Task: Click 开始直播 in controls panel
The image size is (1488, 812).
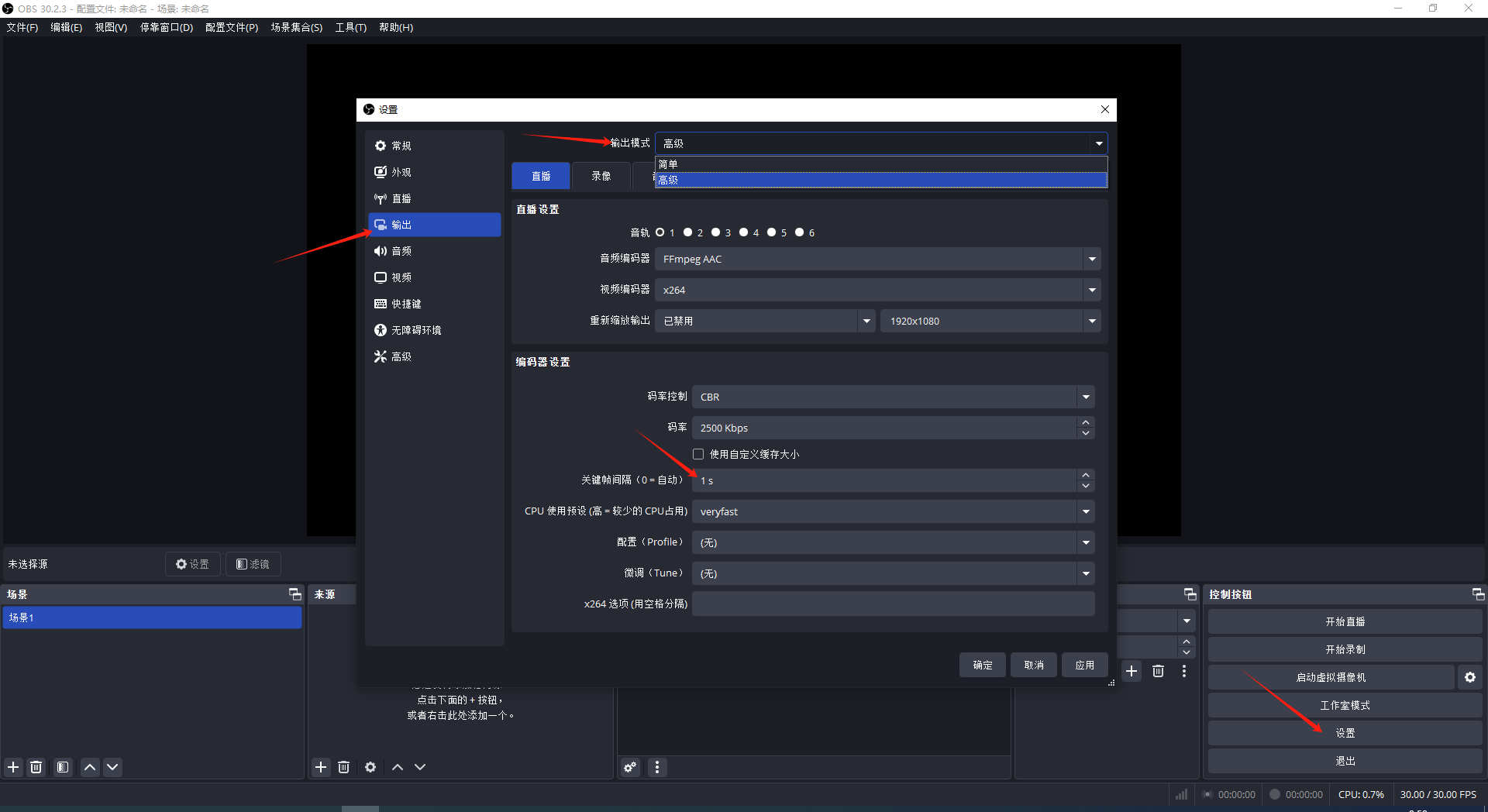Action: [x=1345, y=621]
